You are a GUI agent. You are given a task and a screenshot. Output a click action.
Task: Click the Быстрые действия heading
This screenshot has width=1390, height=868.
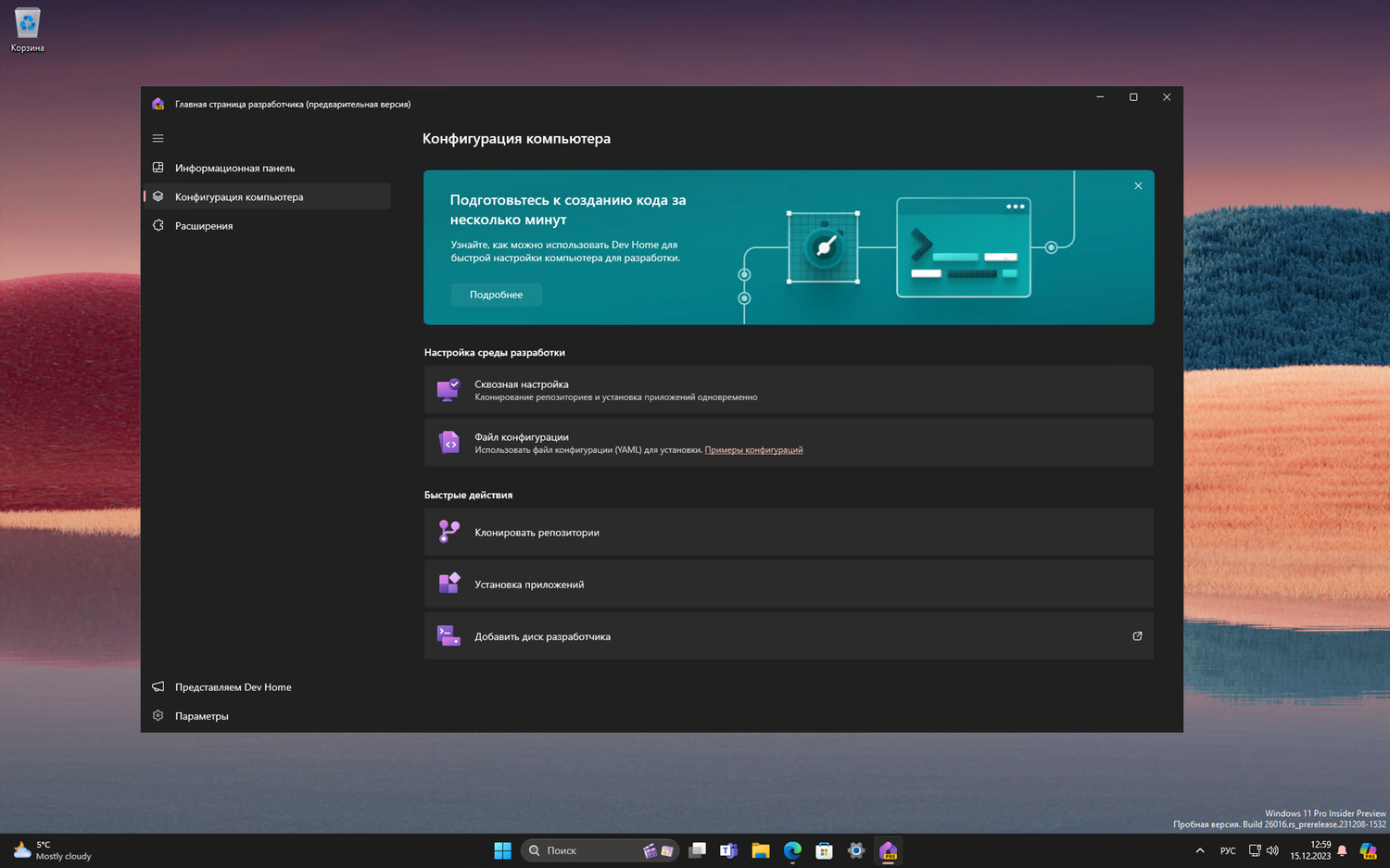(468, 495)
